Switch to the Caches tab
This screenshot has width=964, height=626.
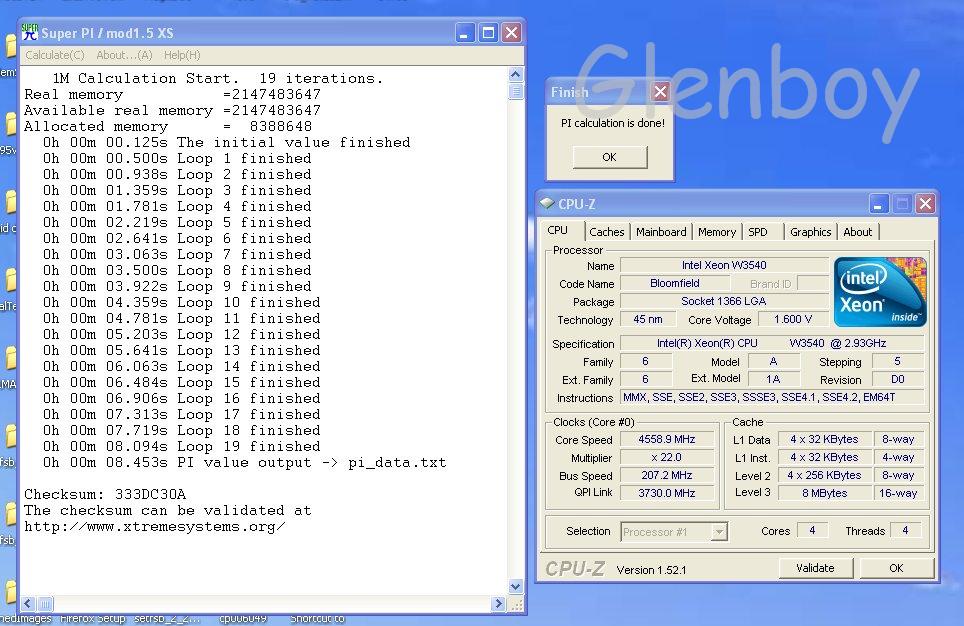606,232
